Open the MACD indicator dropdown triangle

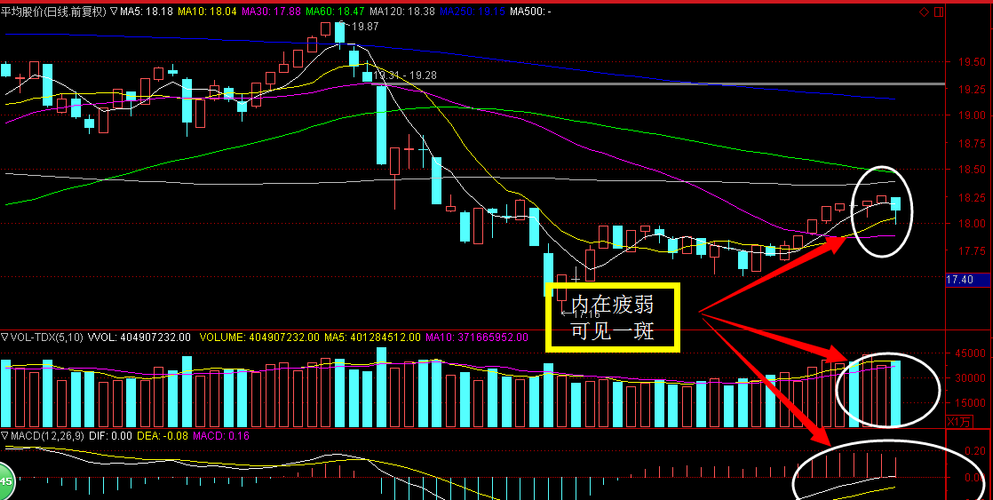[x=4, y=436]
